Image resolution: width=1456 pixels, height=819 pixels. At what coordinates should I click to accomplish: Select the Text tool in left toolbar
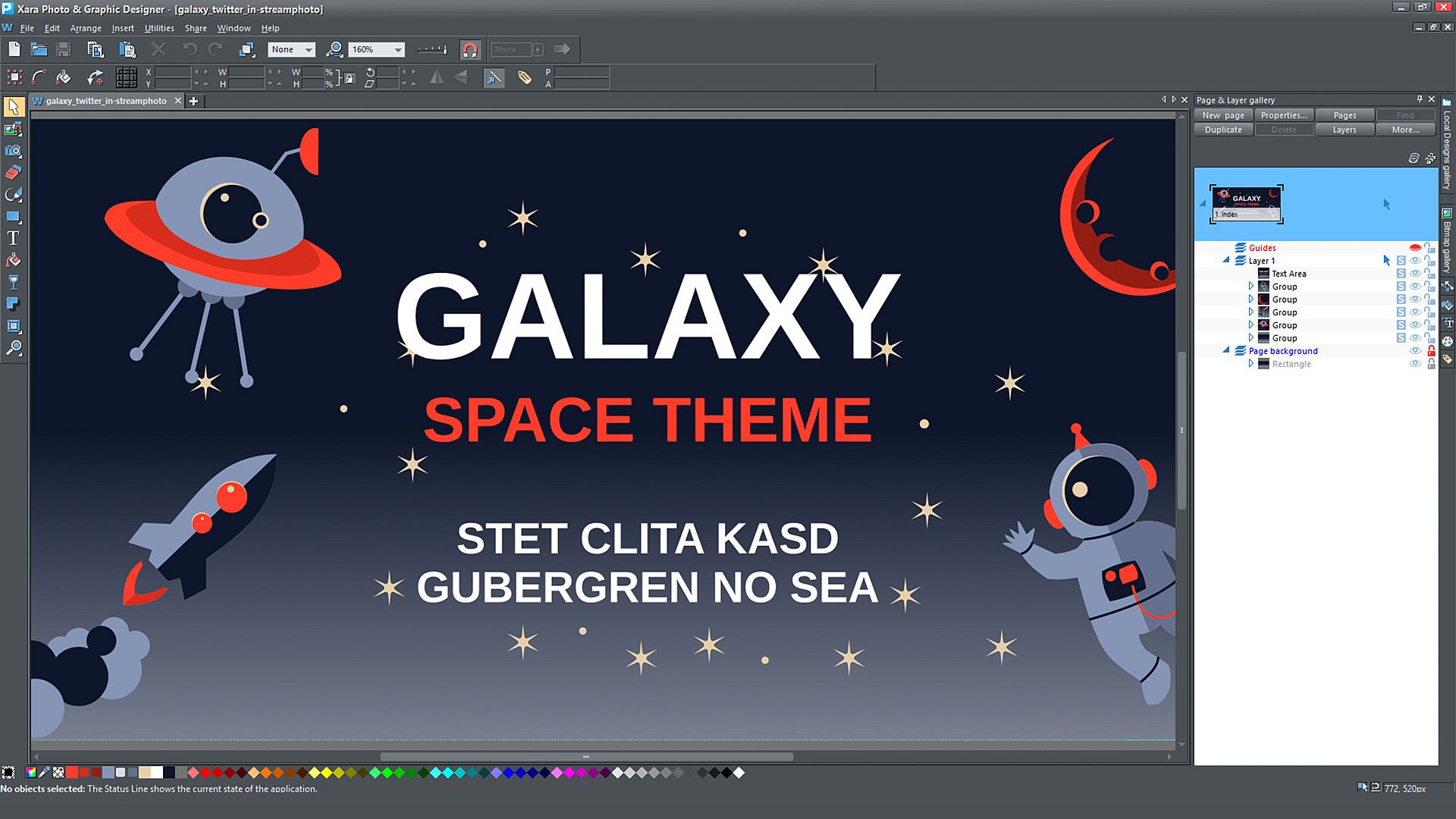pyautogui.click(x=13, y=238)
